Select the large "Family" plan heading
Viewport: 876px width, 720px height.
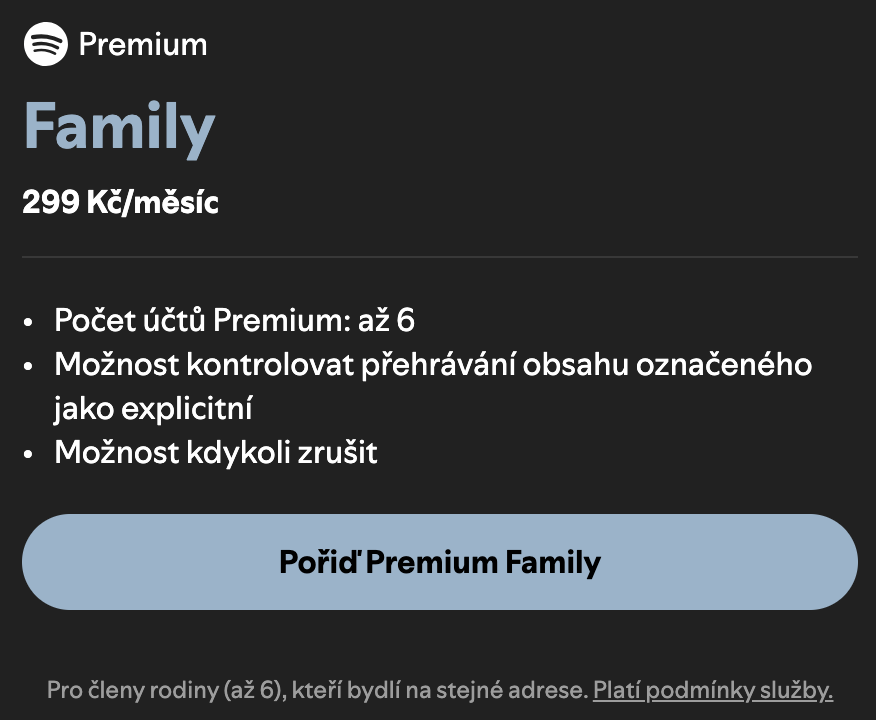(x=119, y=127)
